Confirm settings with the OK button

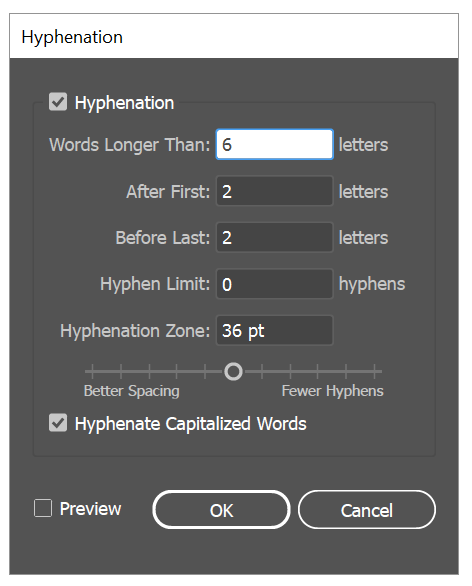pos(222,510)
